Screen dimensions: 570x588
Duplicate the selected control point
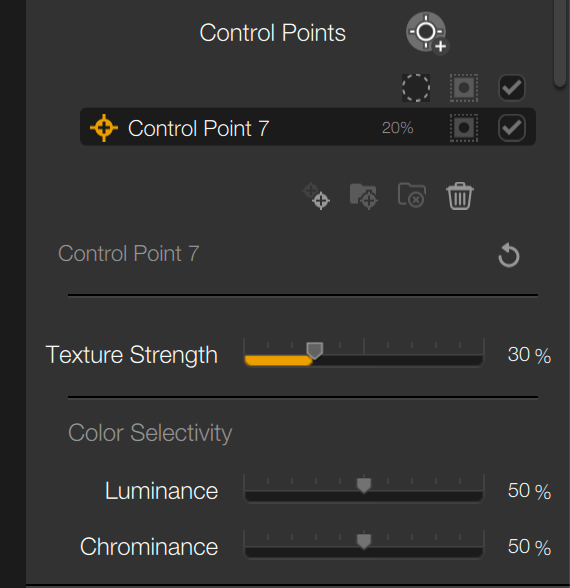pos(316,196)
